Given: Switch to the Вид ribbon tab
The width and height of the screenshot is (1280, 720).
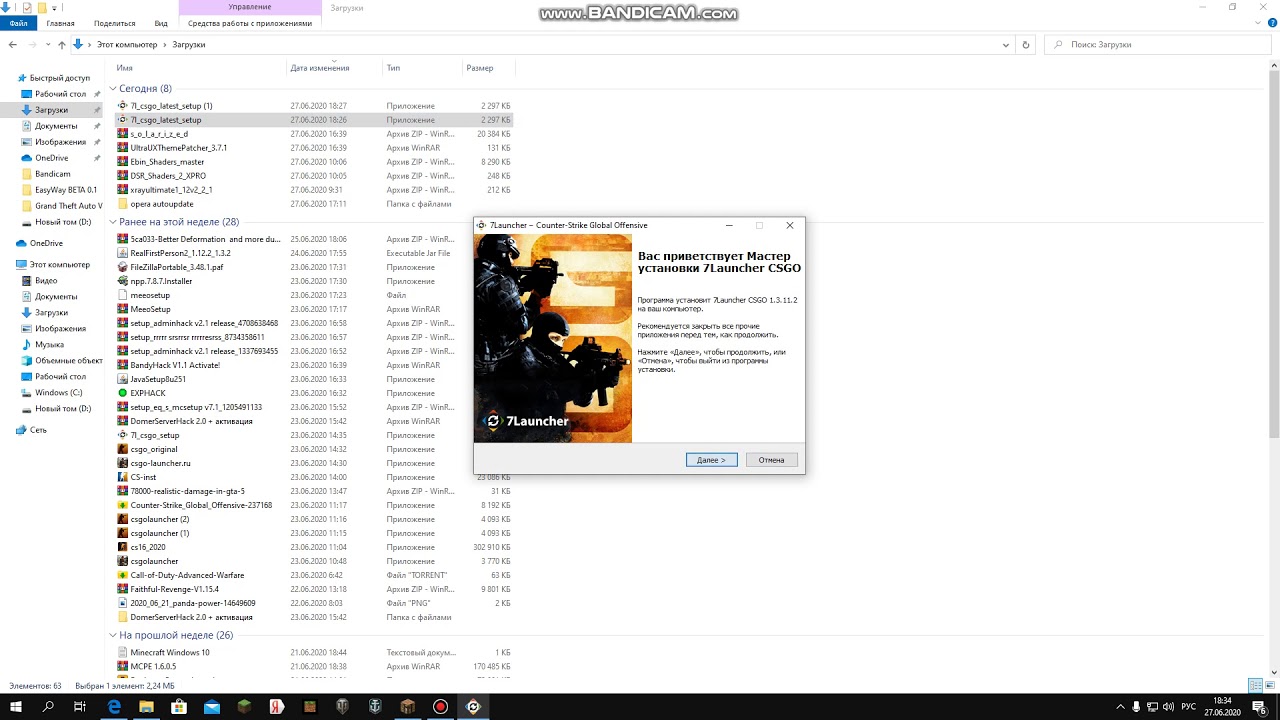Looking at the screenshot, I should [x=161, y=23].
